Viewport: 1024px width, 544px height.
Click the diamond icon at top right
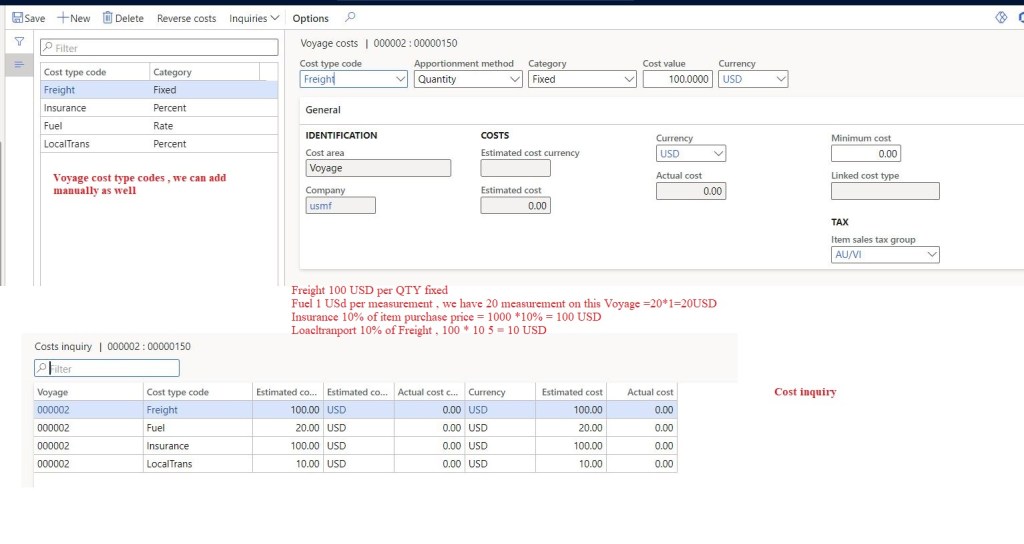[x=1000, y=18]
